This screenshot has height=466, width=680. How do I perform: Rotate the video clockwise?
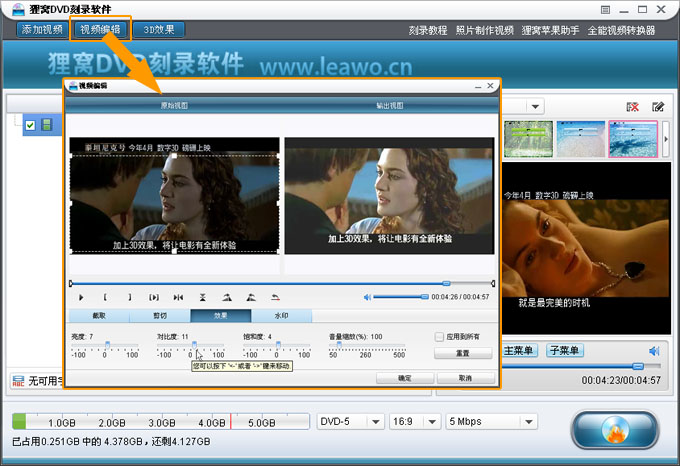tap(227, 297)
